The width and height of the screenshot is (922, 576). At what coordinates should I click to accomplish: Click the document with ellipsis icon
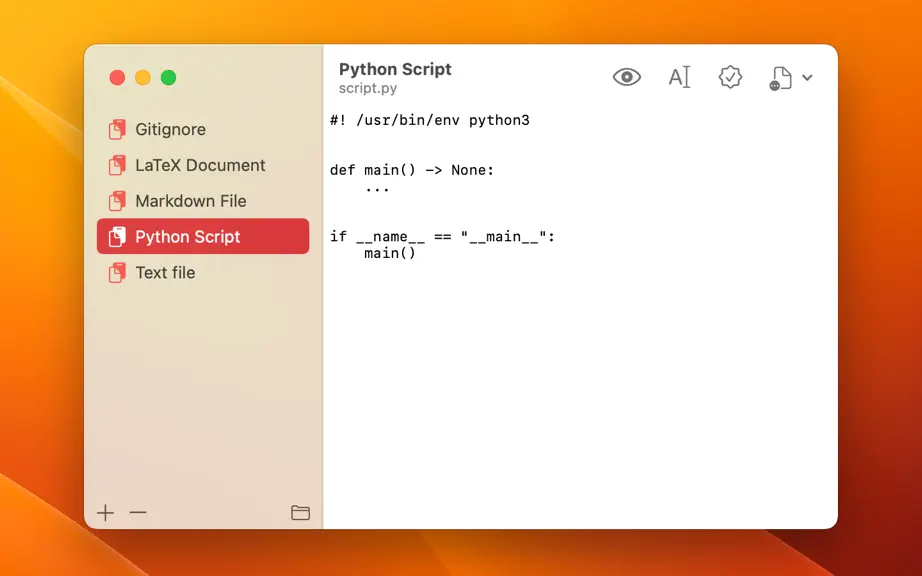point(780,78)
